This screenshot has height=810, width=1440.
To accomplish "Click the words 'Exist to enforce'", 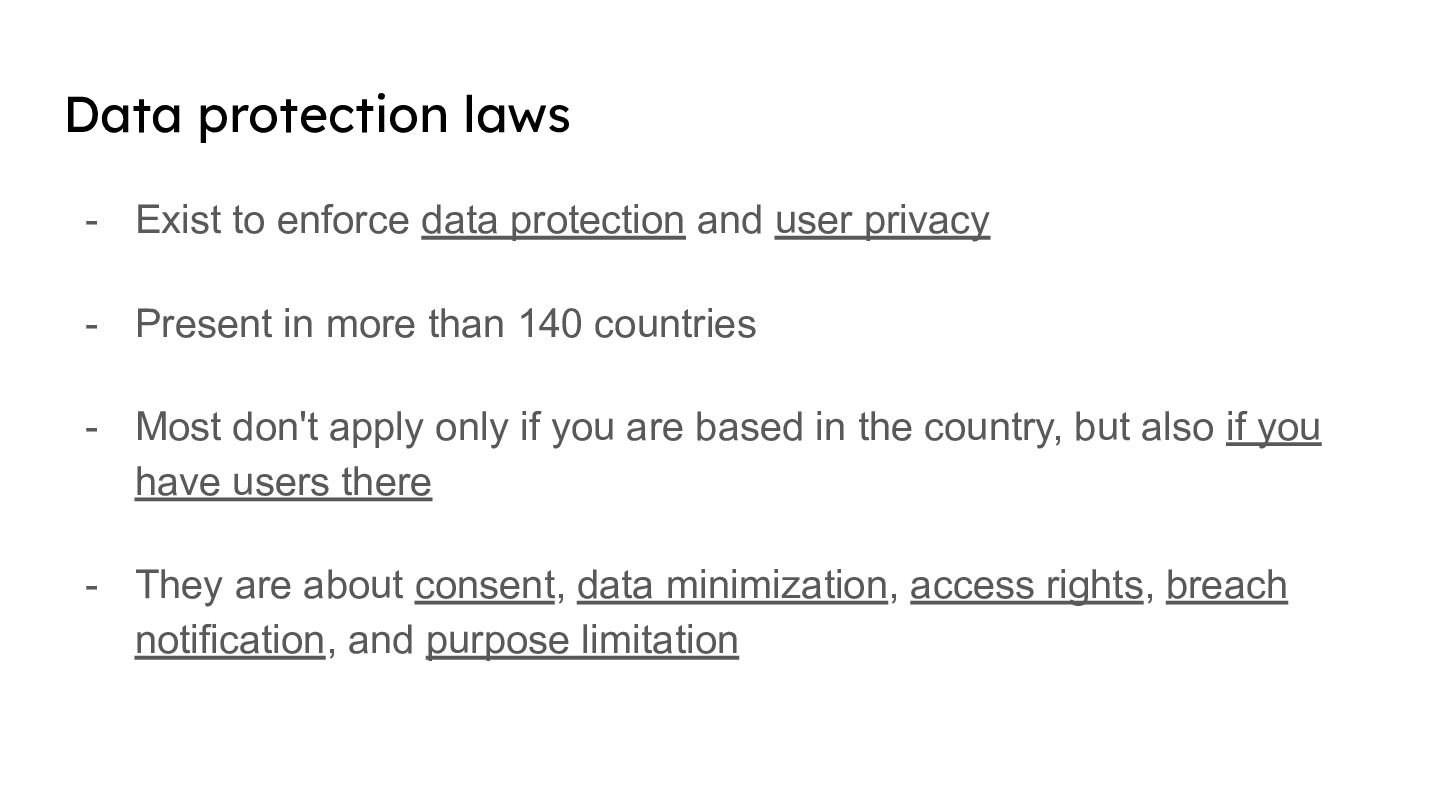I will (272, 220).
